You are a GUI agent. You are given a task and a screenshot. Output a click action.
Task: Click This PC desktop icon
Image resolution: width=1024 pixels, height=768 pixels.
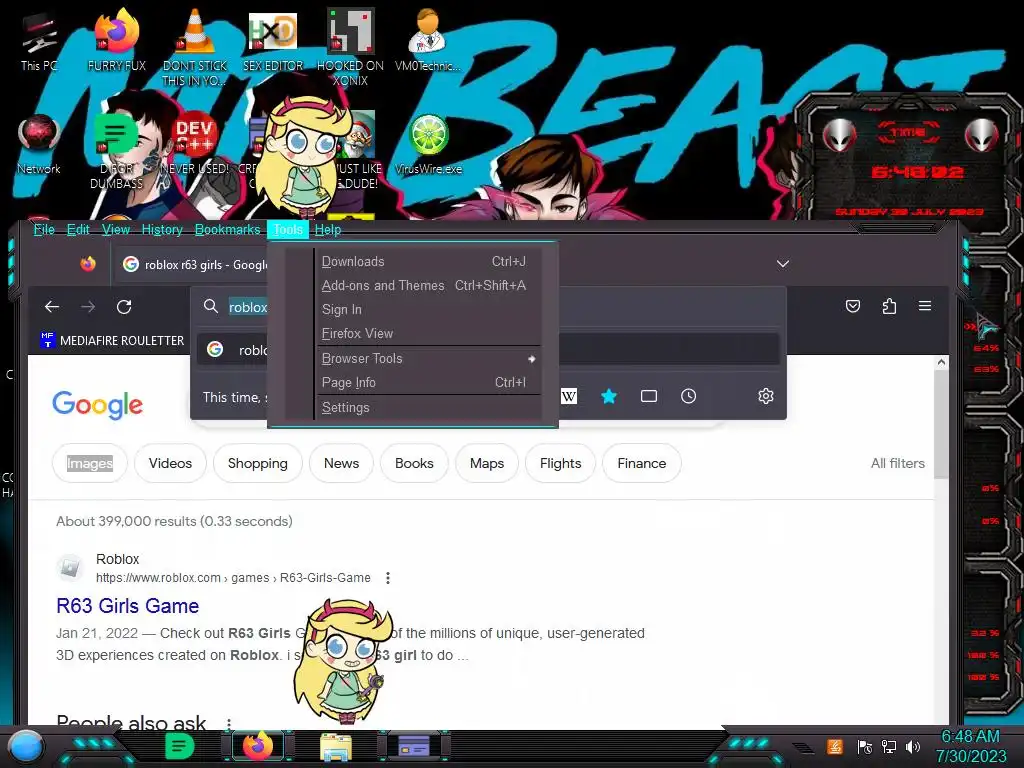tap(39, 42)
